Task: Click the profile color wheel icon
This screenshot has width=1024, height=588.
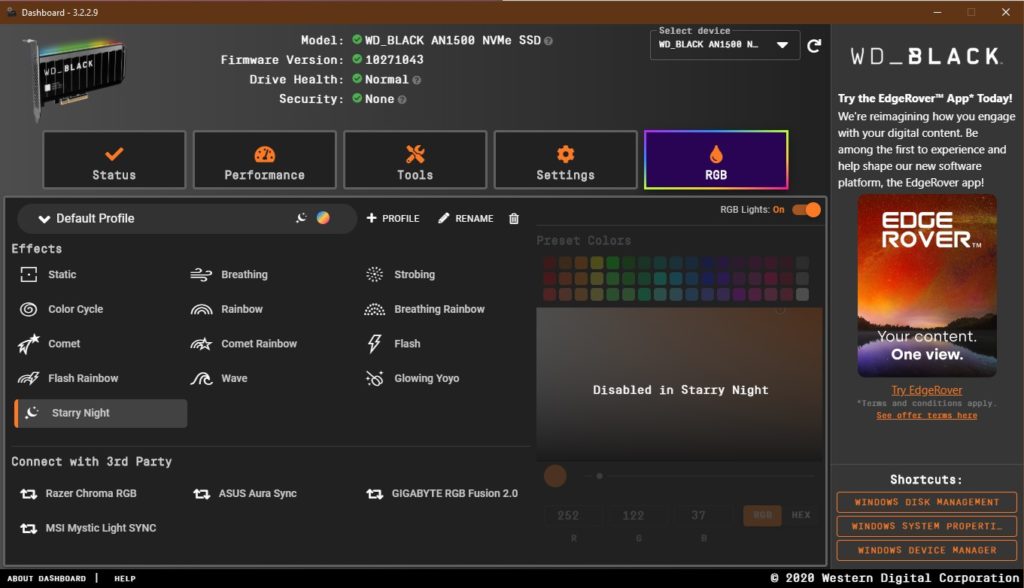Action: click(x=323, y=218)
